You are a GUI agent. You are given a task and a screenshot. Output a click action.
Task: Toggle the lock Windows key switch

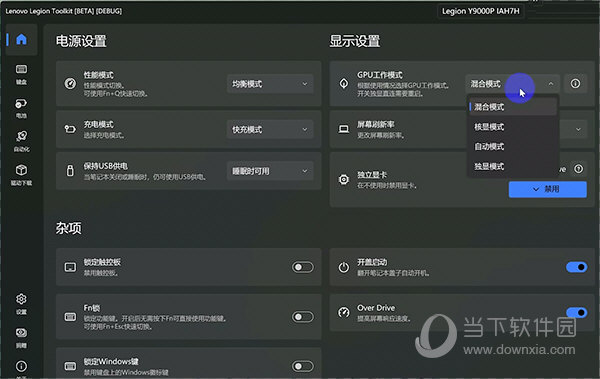click(x=303, y=366)
